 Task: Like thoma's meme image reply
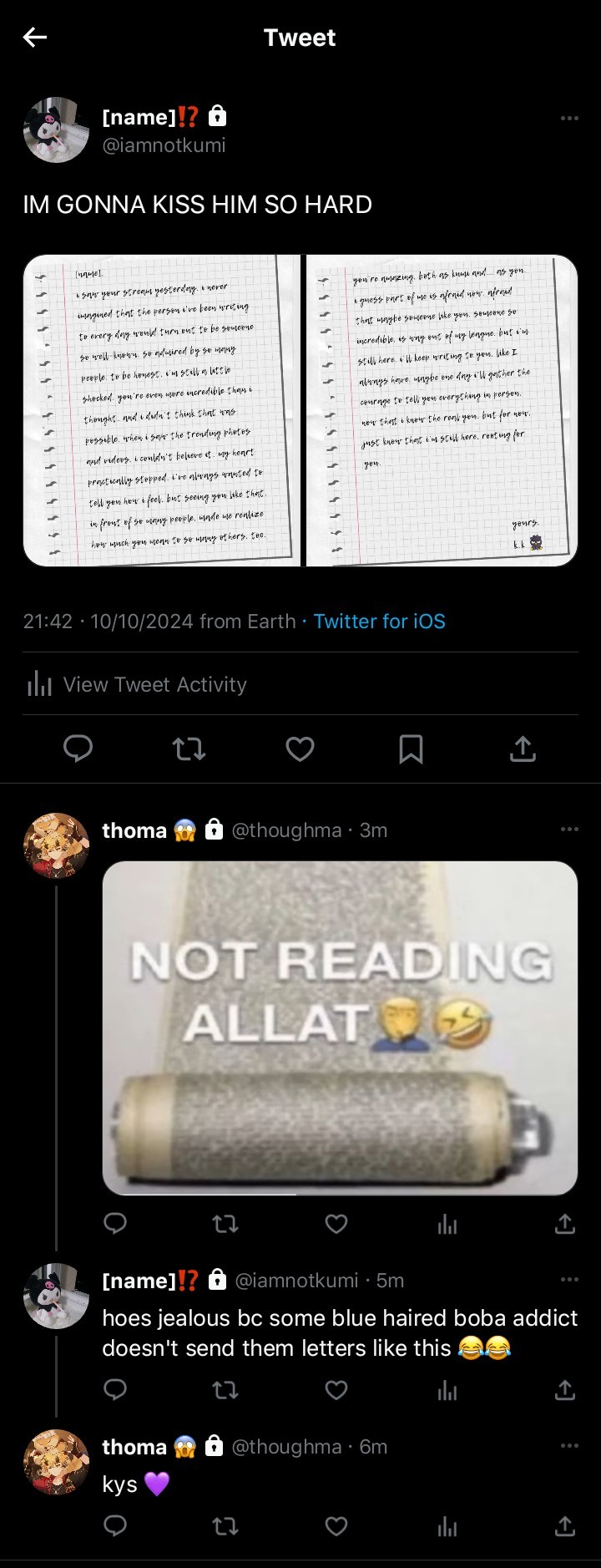(x=336, y=1224)
